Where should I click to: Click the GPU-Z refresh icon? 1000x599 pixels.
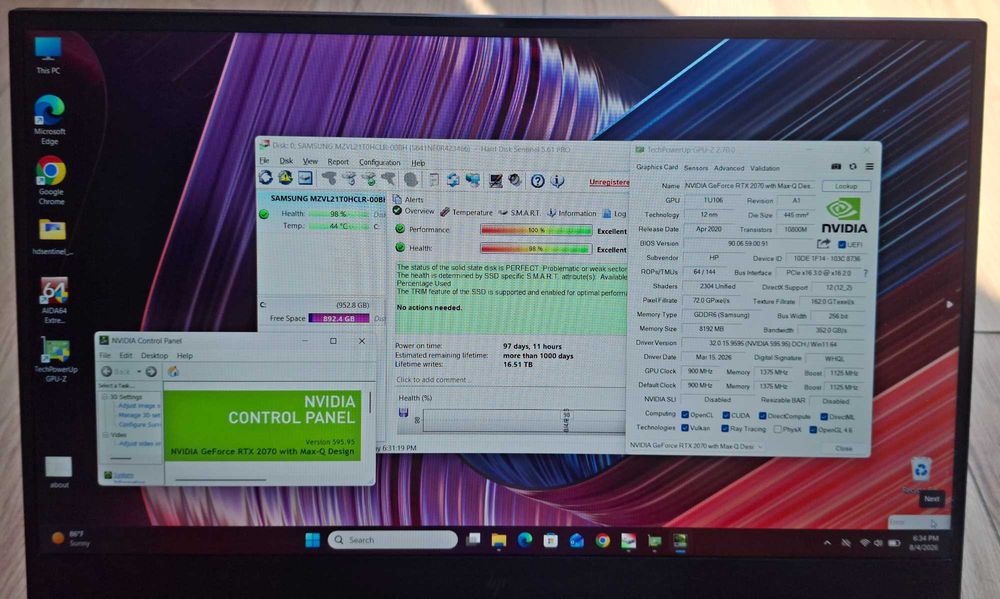coord(853,166)
